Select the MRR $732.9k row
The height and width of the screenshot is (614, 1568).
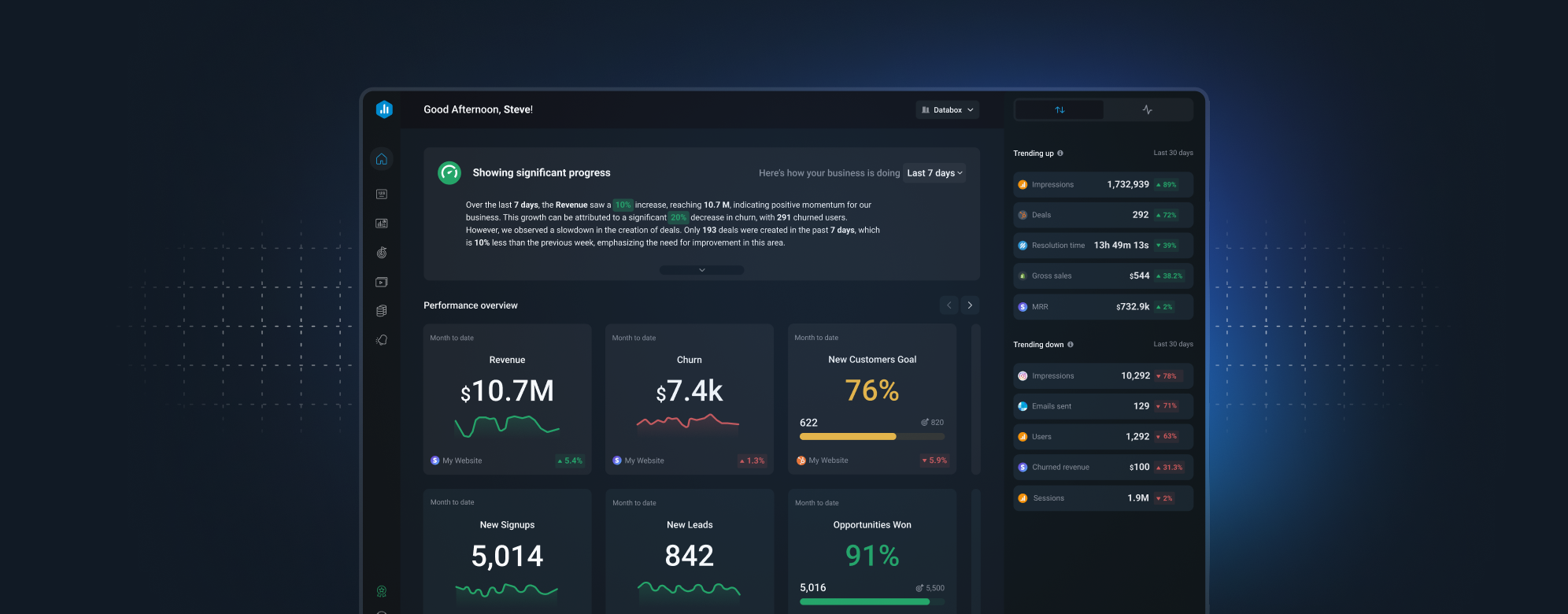point(1103,307)
